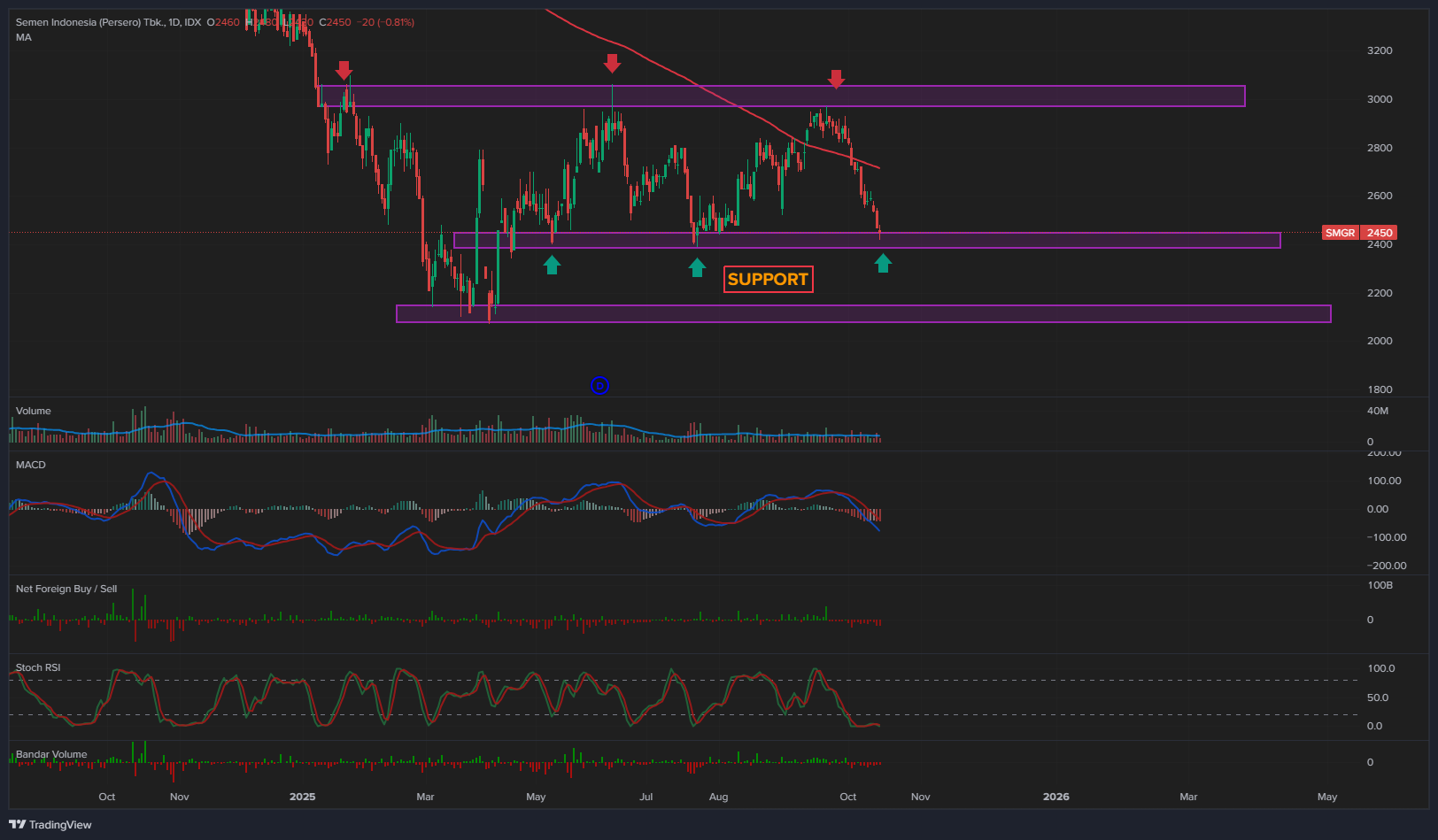The image size is (1438, 840).
Task: Click the 0.0 Stoch RSI scale label
Action: pyautogui.click(x=1374, y=726)
